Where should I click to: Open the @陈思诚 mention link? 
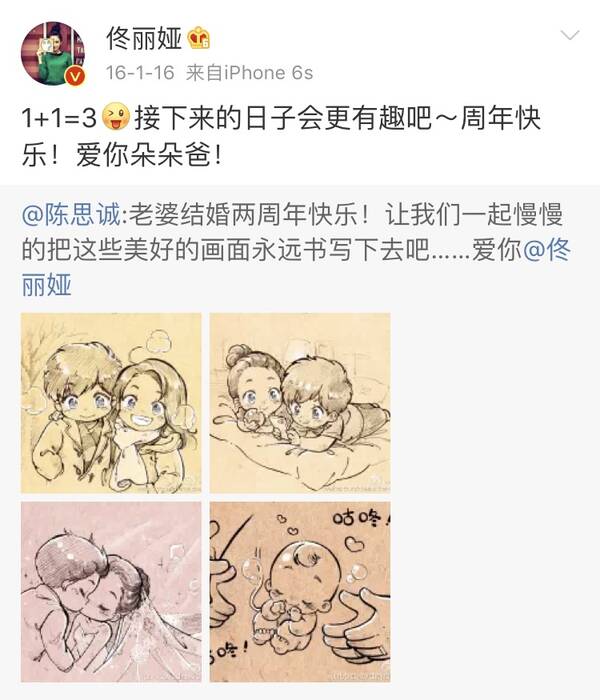coord(71,214)
